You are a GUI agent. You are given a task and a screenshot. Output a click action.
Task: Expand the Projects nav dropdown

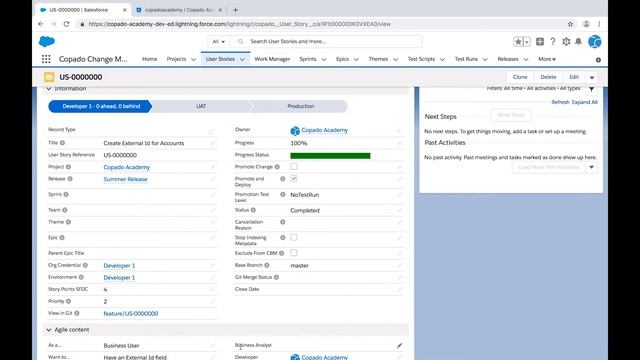click(x=193, y=60)
